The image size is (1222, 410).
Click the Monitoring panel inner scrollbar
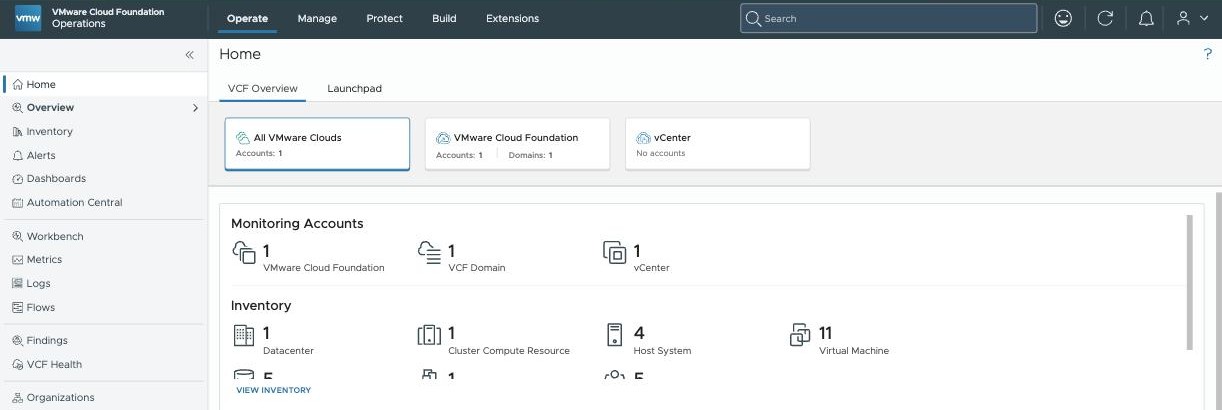(x=1189, y=283)
